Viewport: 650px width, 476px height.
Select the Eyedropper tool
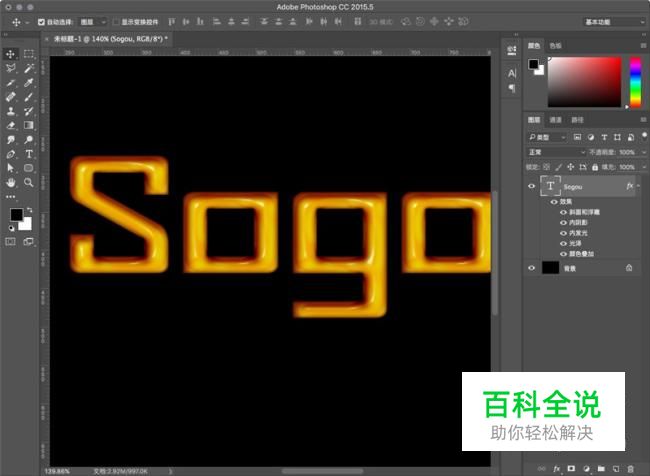tap(29, 83)
